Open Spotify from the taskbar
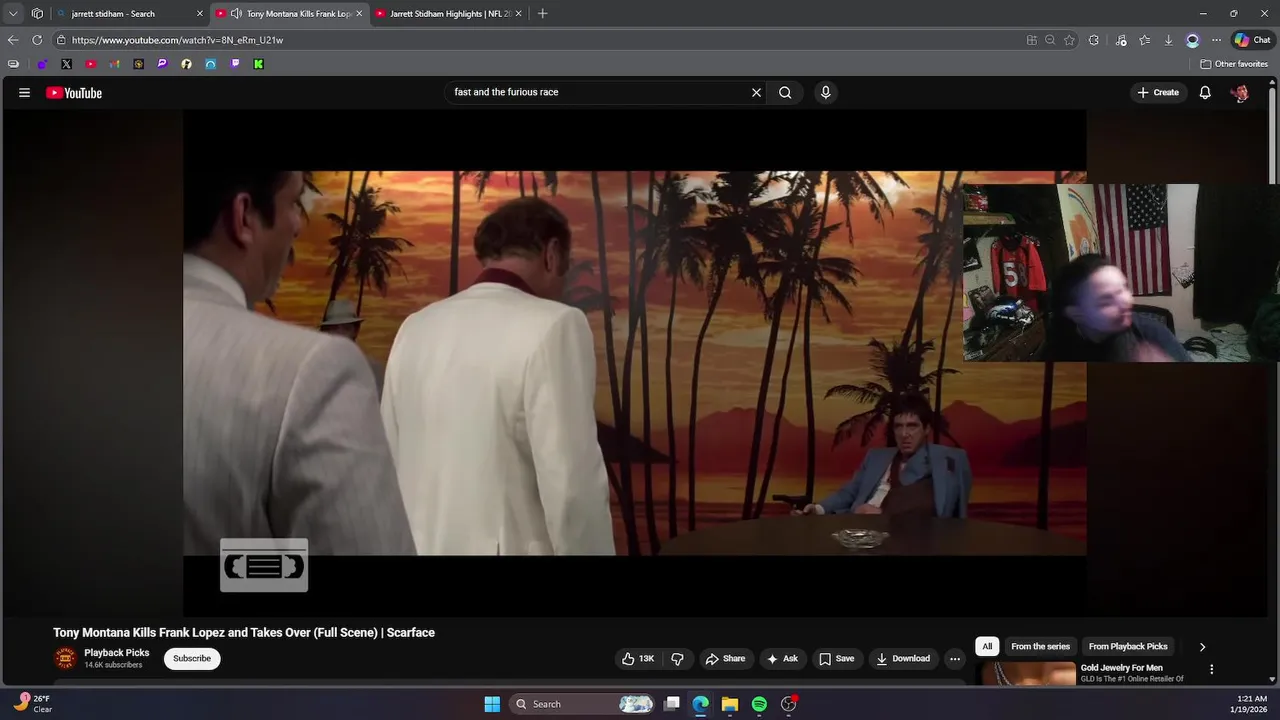This screenshot has height=720, width=1280. [x=759, y=704]
